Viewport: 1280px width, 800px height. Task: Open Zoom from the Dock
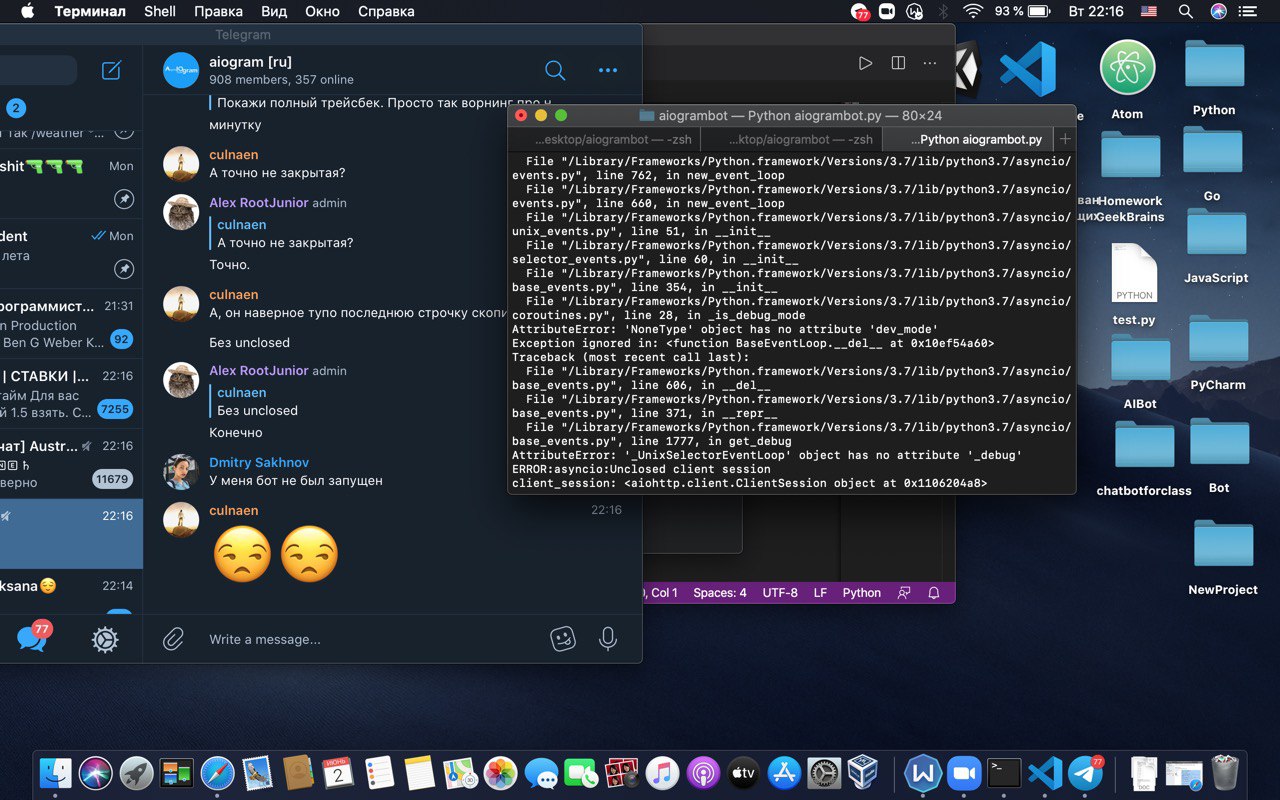(965, 773)
